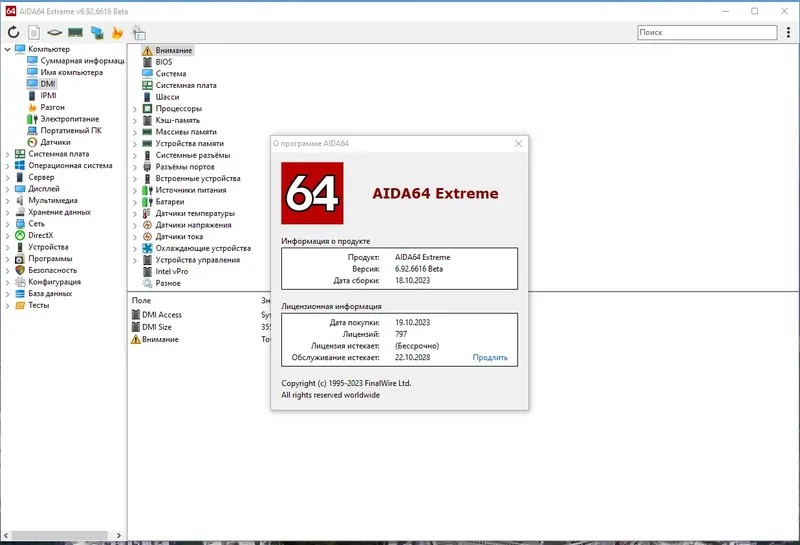
Task: Launch the flame stability test icon
Action: coord(117,33)
